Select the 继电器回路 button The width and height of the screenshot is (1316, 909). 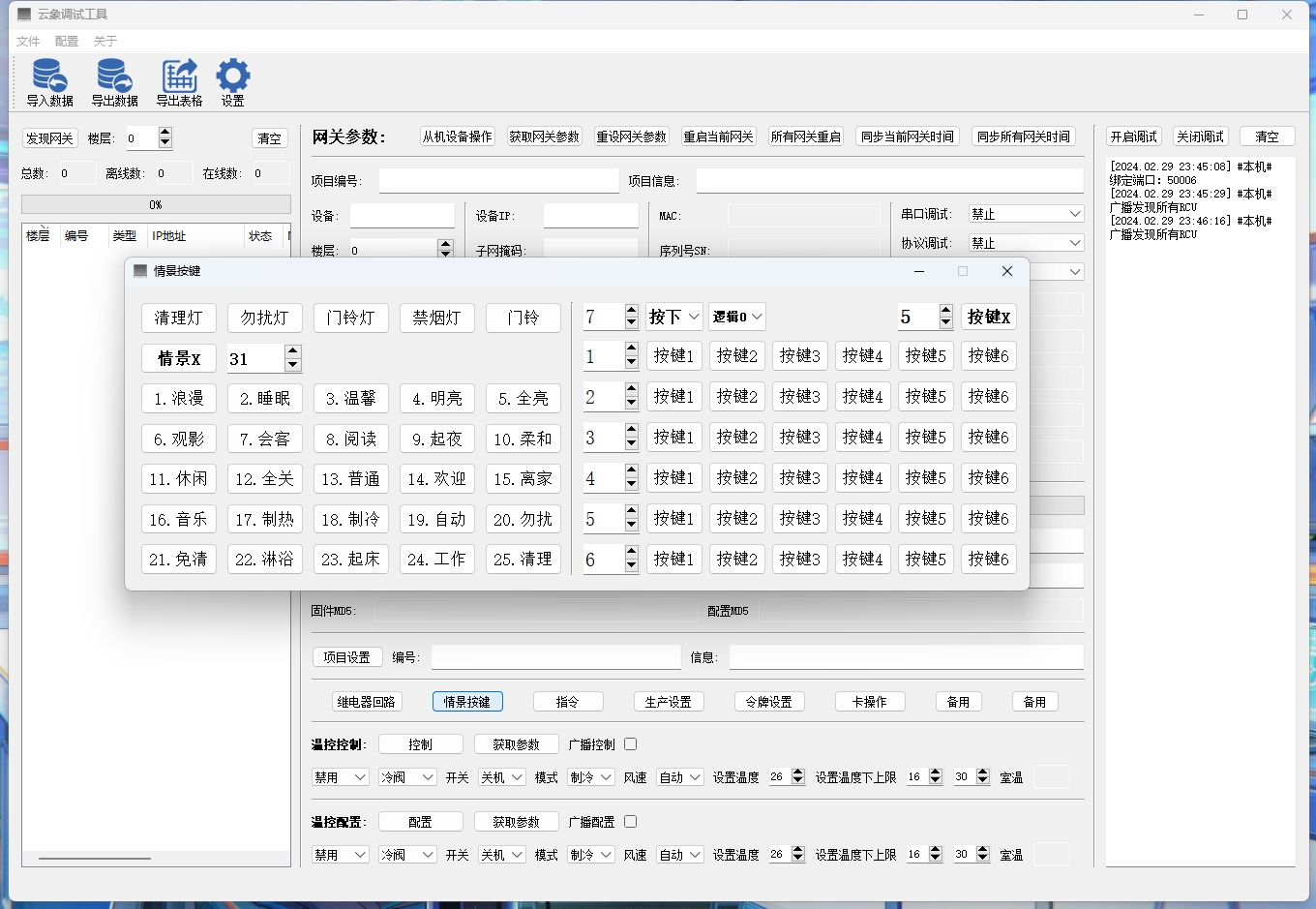click(x=367, y=702)
